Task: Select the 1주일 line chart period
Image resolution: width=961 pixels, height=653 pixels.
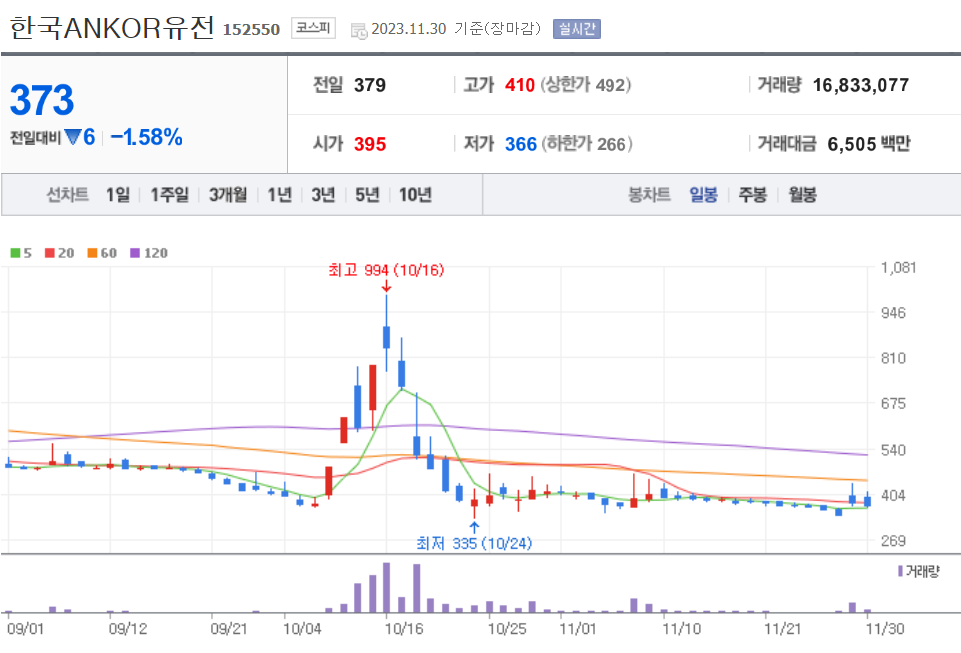Action: (x=170, y=195)
